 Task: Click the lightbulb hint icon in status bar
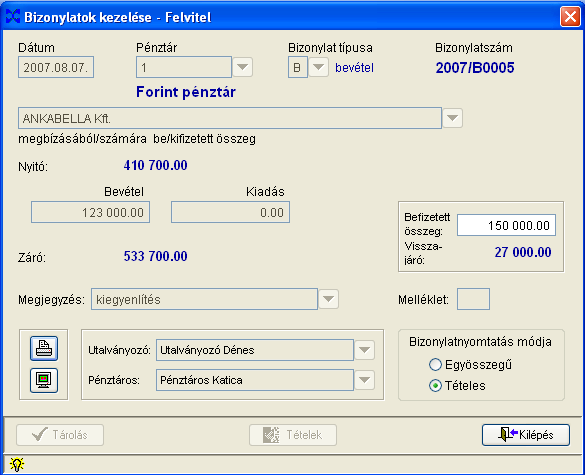(17, 464)
